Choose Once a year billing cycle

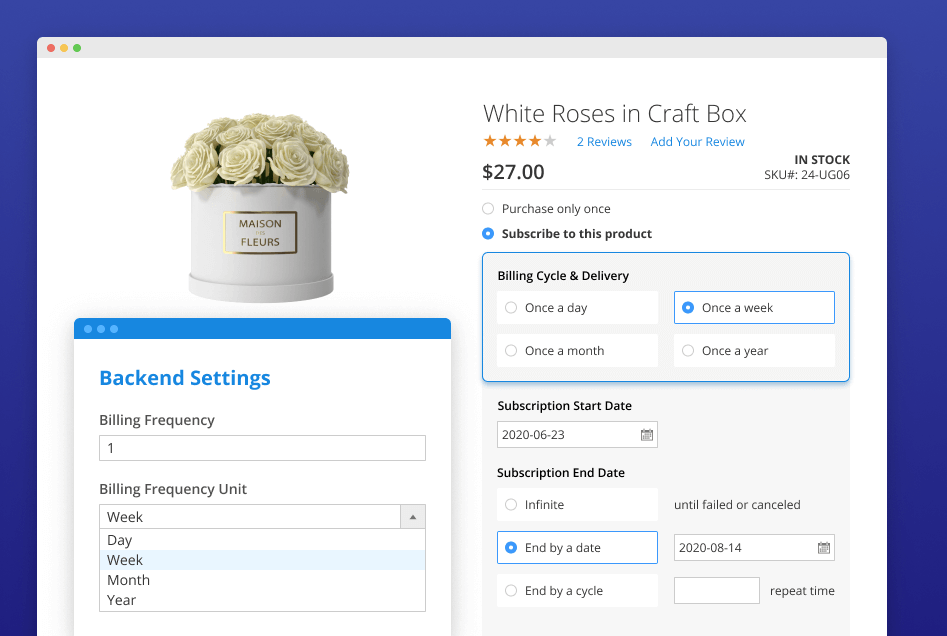click(688, 351)
